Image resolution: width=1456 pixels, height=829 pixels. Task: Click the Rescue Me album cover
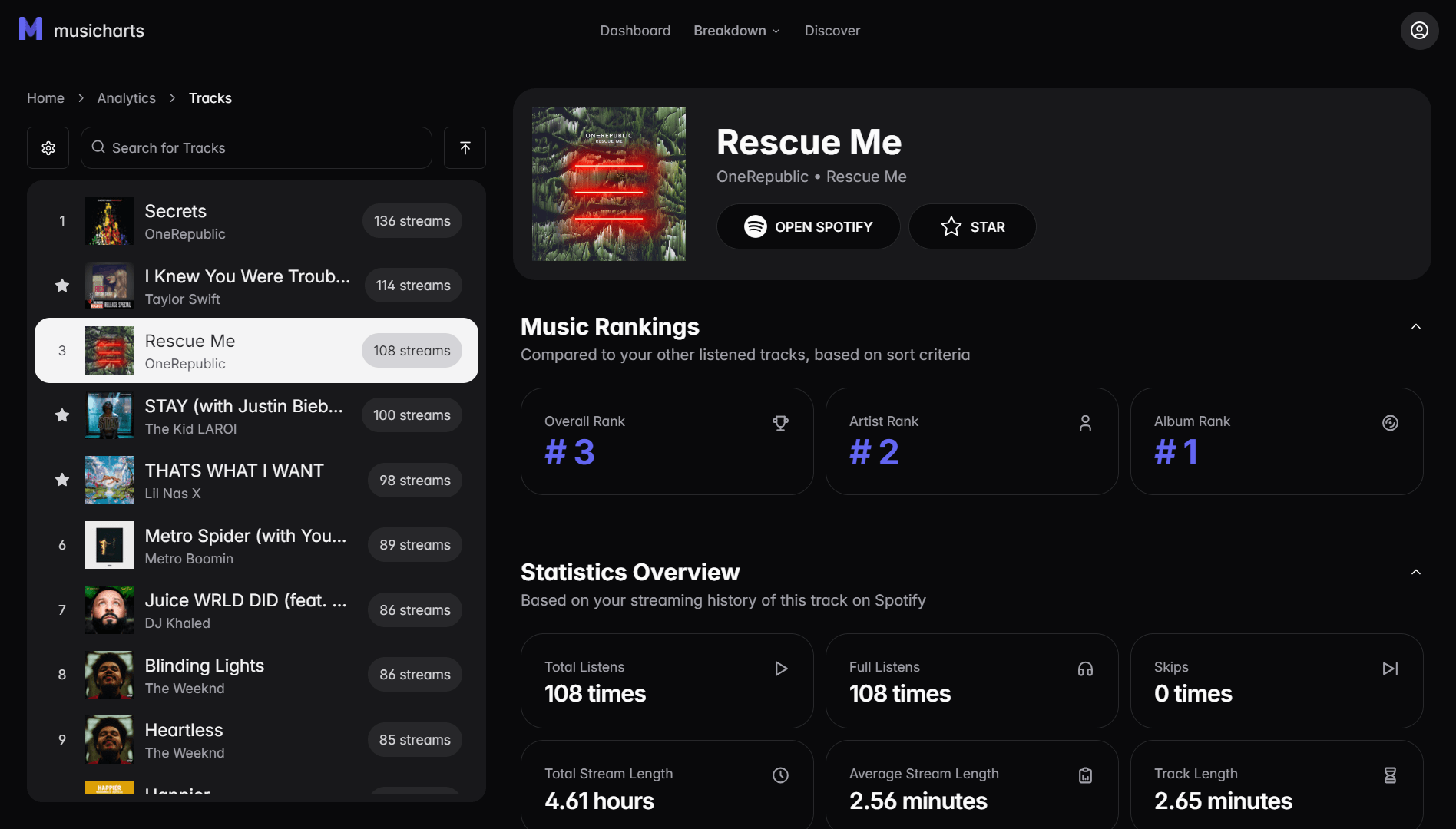609,184
